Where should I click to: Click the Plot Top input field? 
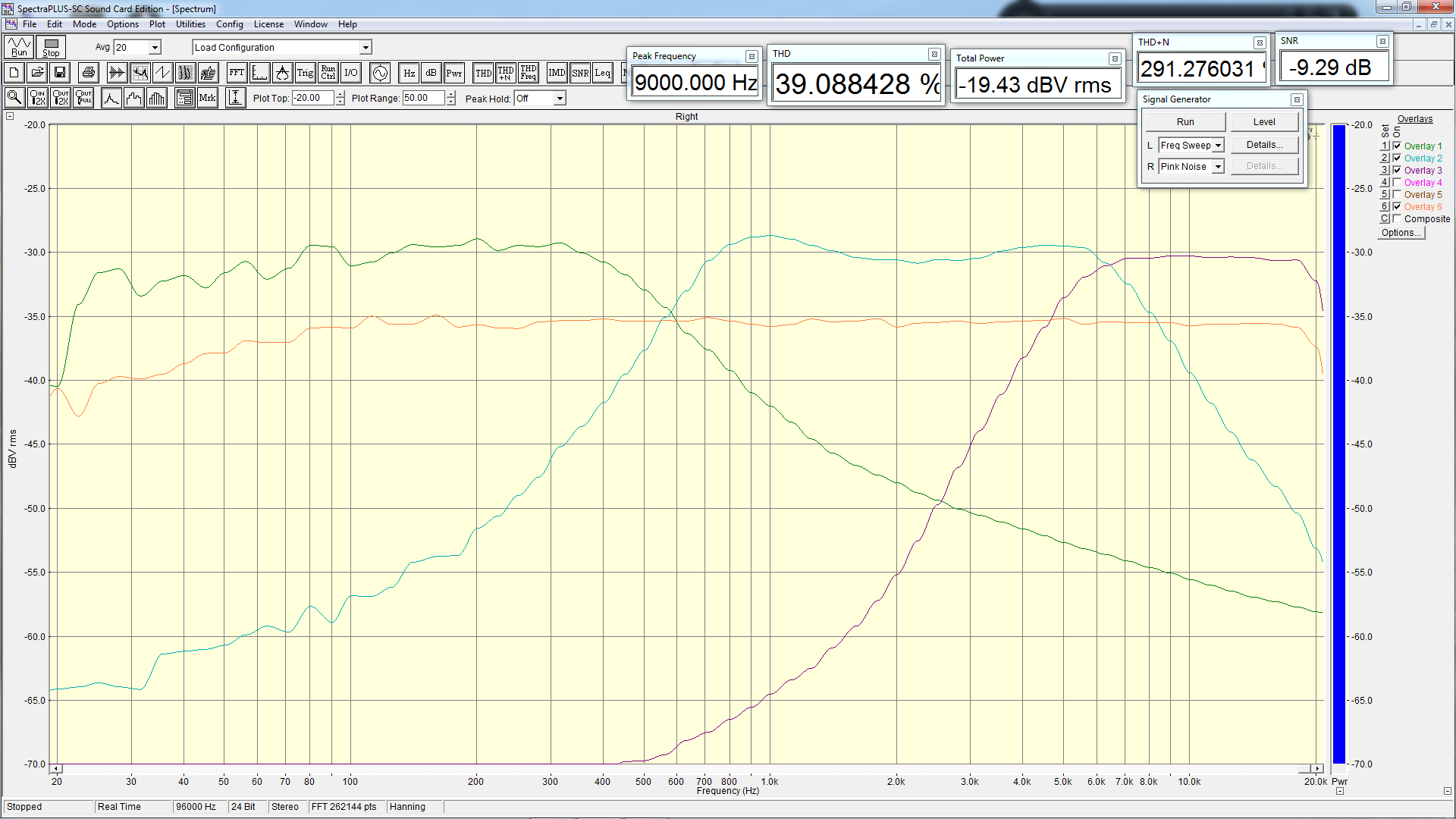[314, 98]
